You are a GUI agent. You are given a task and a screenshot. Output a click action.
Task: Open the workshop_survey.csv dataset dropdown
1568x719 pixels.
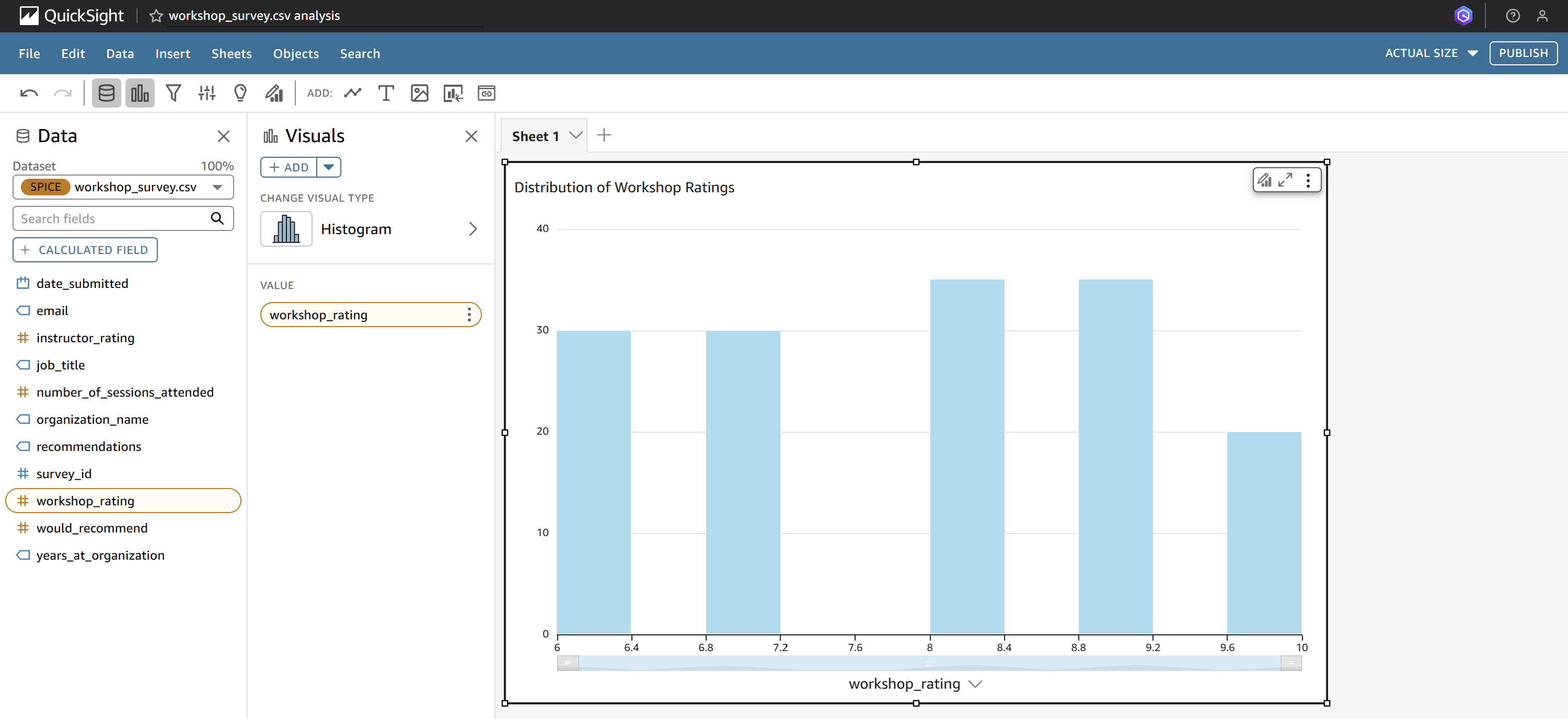click(123, 187)
